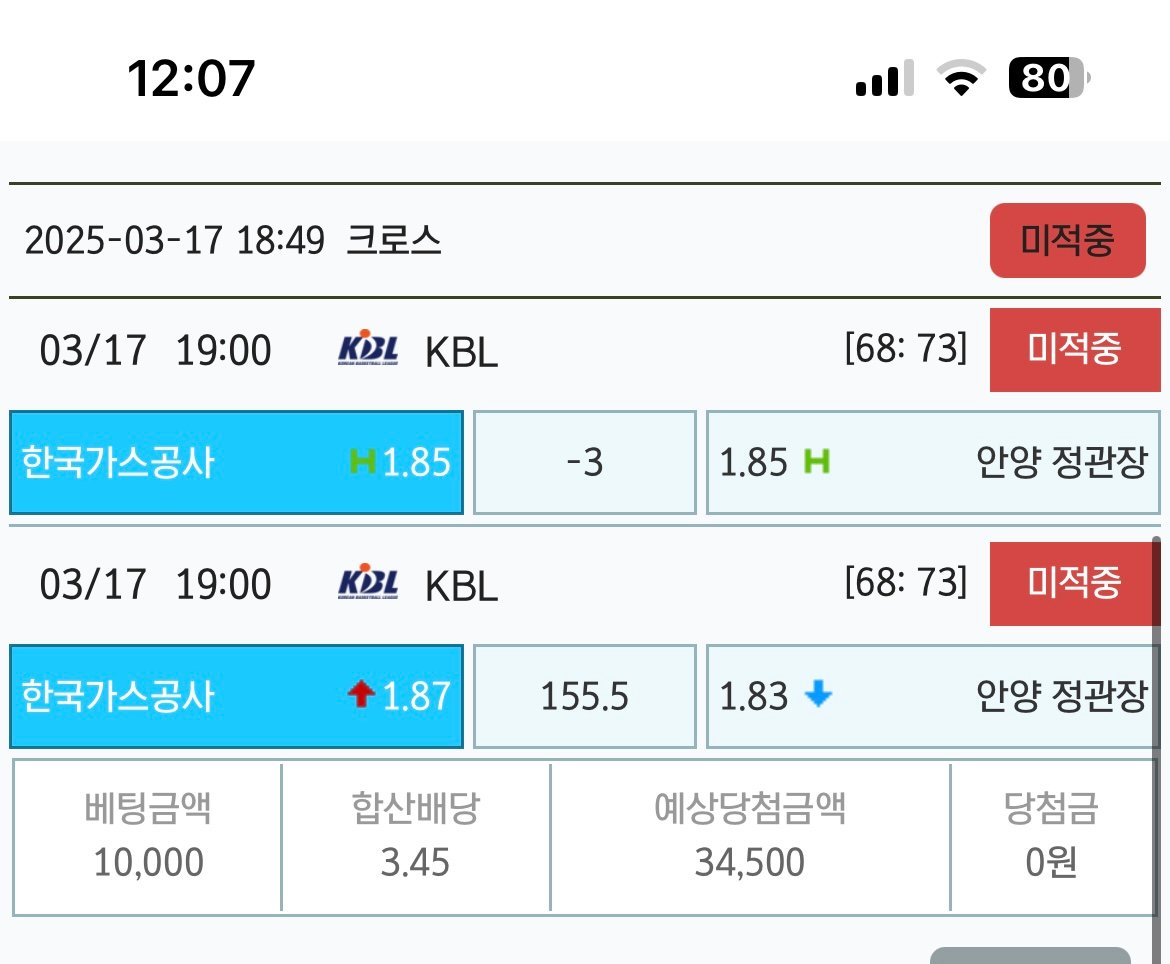
Task: Select 안양 정관장 under bet at 1.83
Action: (932, 696)
